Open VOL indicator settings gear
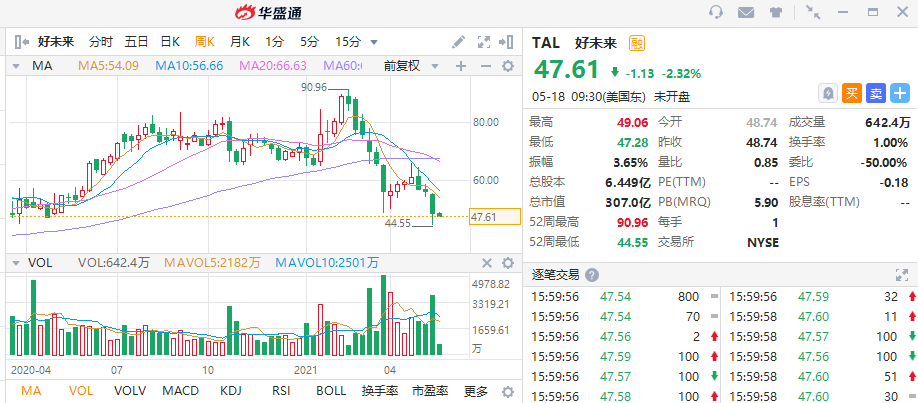Image resolution: width=918 pixels, height=403 pixels. [508, 263]
